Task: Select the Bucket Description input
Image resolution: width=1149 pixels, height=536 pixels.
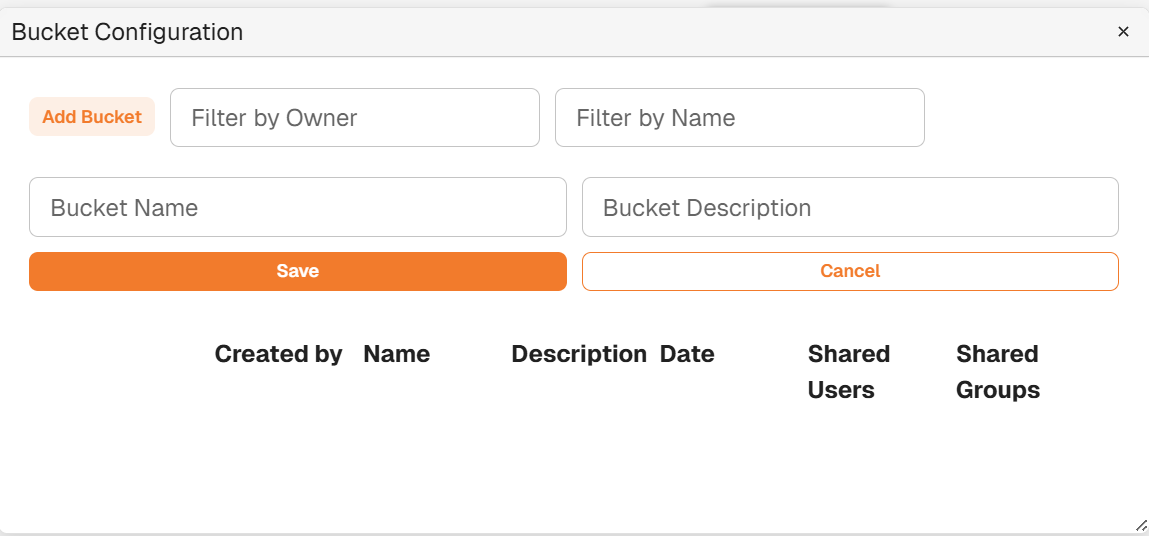Action: 850,208
